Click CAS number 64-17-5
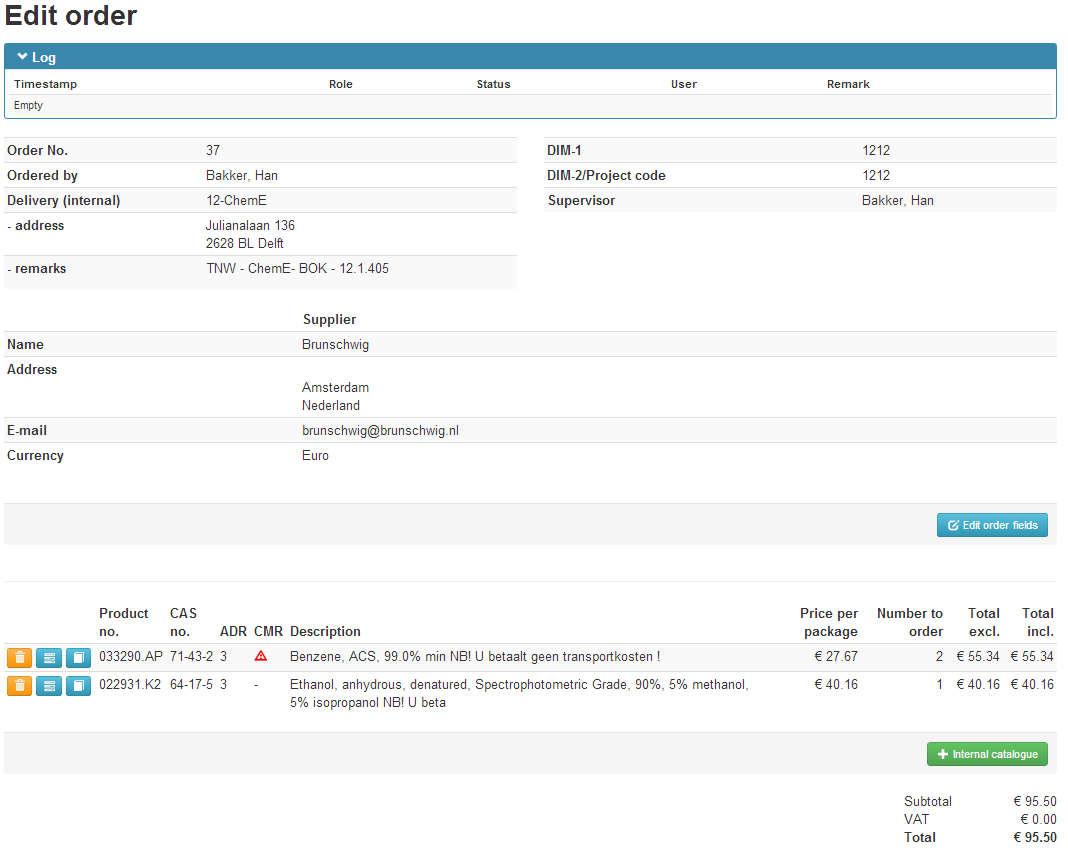 pos(191,684)
